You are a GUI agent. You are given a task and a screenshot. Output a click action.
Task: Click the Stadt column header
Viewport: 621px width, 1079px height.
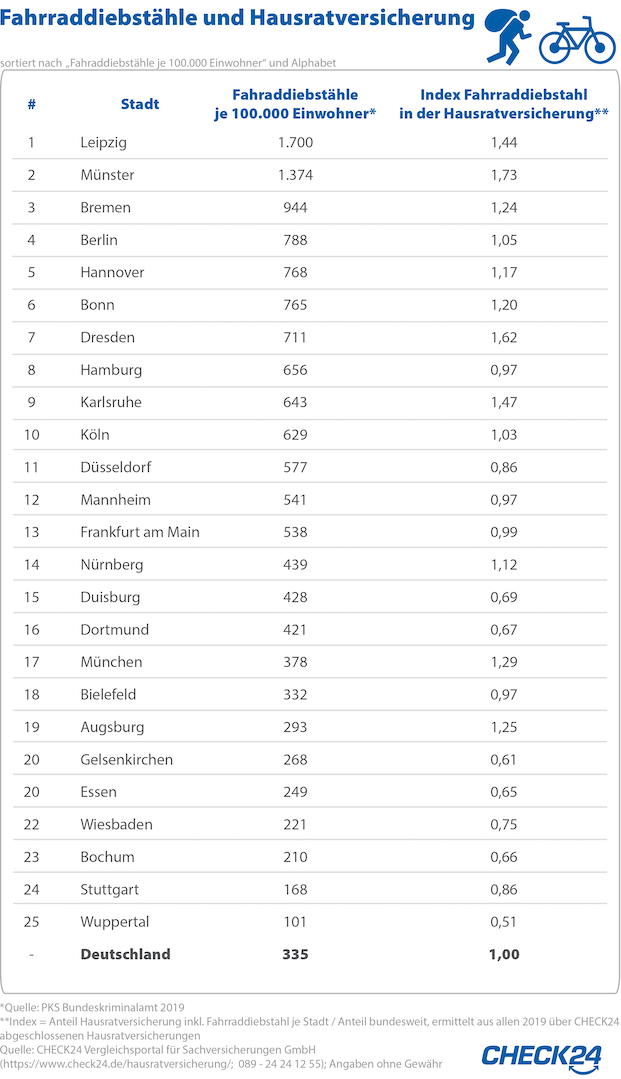click(x=139, y=104)
